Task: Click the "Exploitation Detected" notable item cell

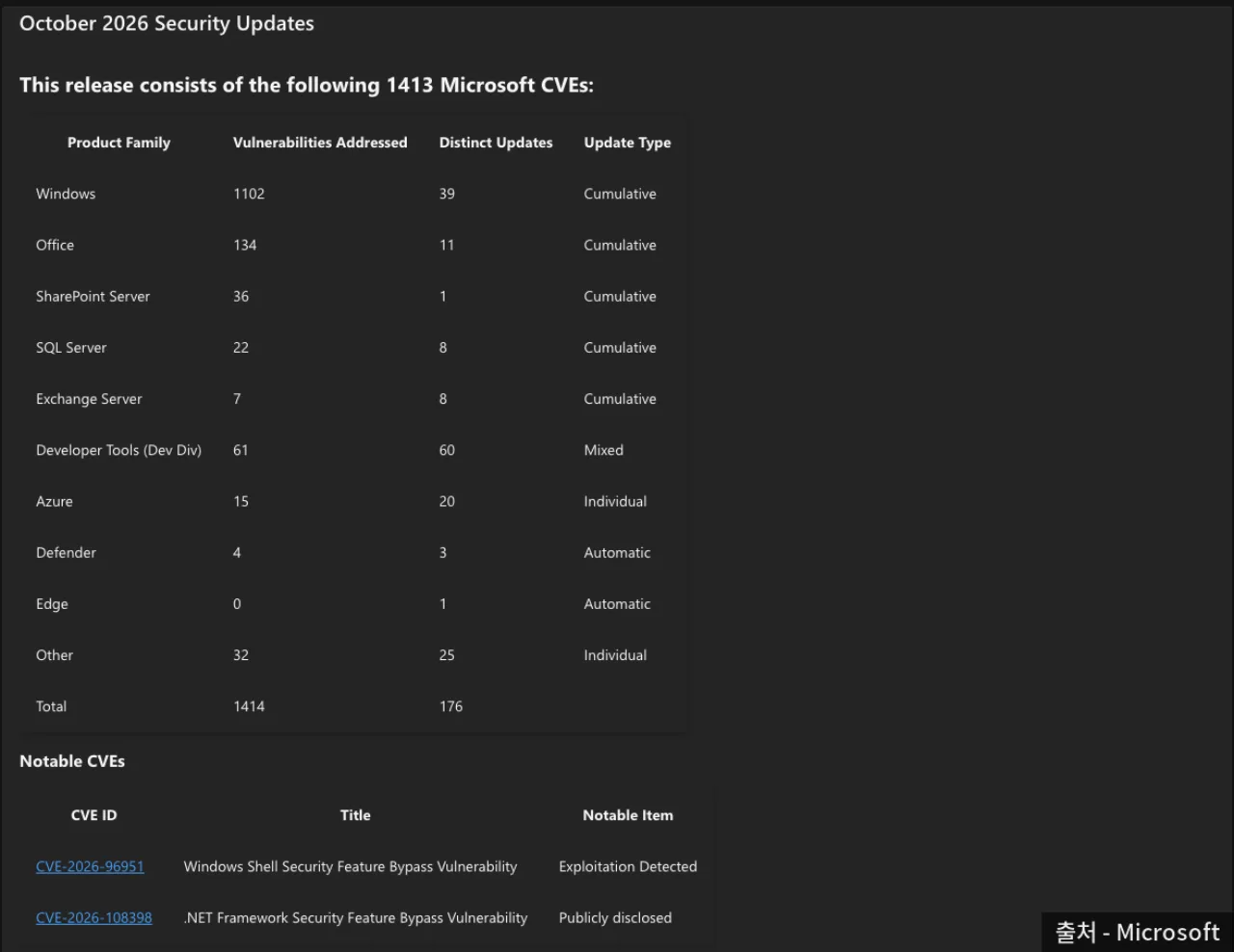Action: [628, 866]
